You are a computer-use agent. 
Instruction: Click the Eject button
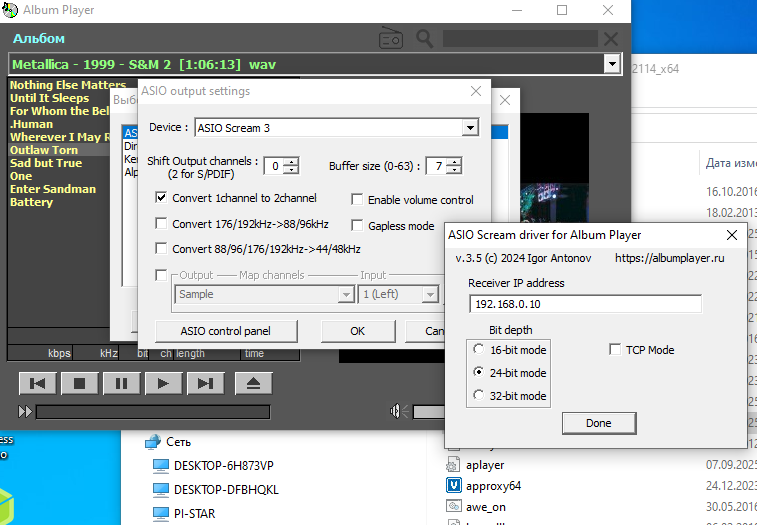pos(253,383)
